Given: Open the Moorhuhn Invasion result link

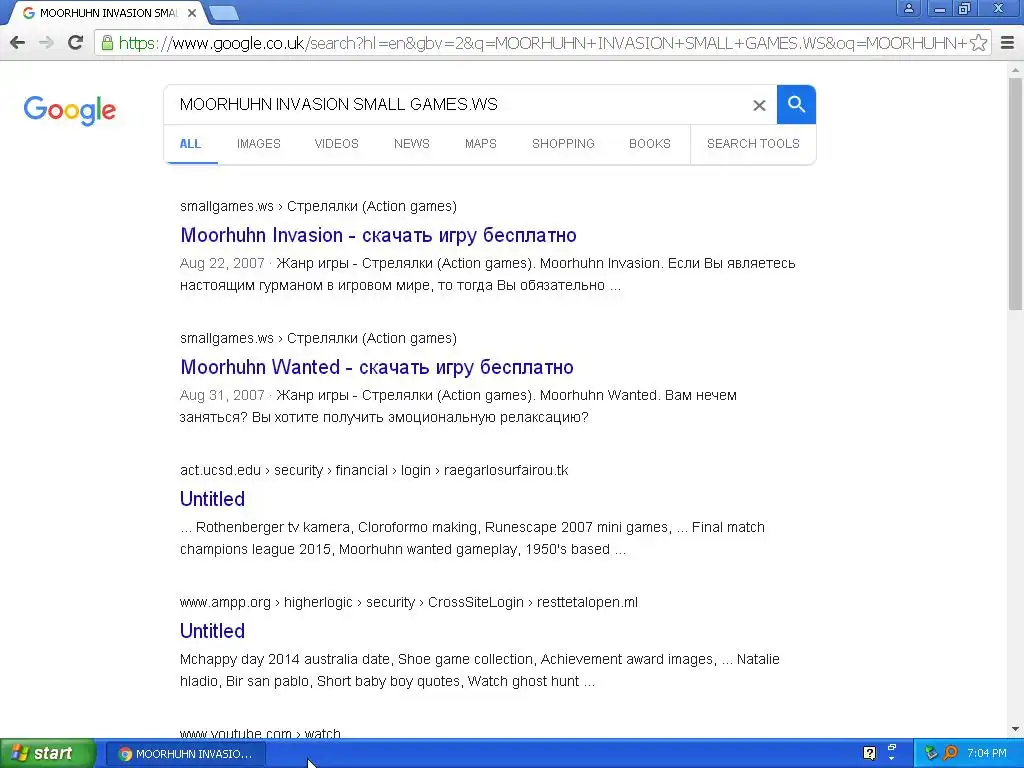Looking at the screenshot, I should pyautogui.click(x=378, y=235).
